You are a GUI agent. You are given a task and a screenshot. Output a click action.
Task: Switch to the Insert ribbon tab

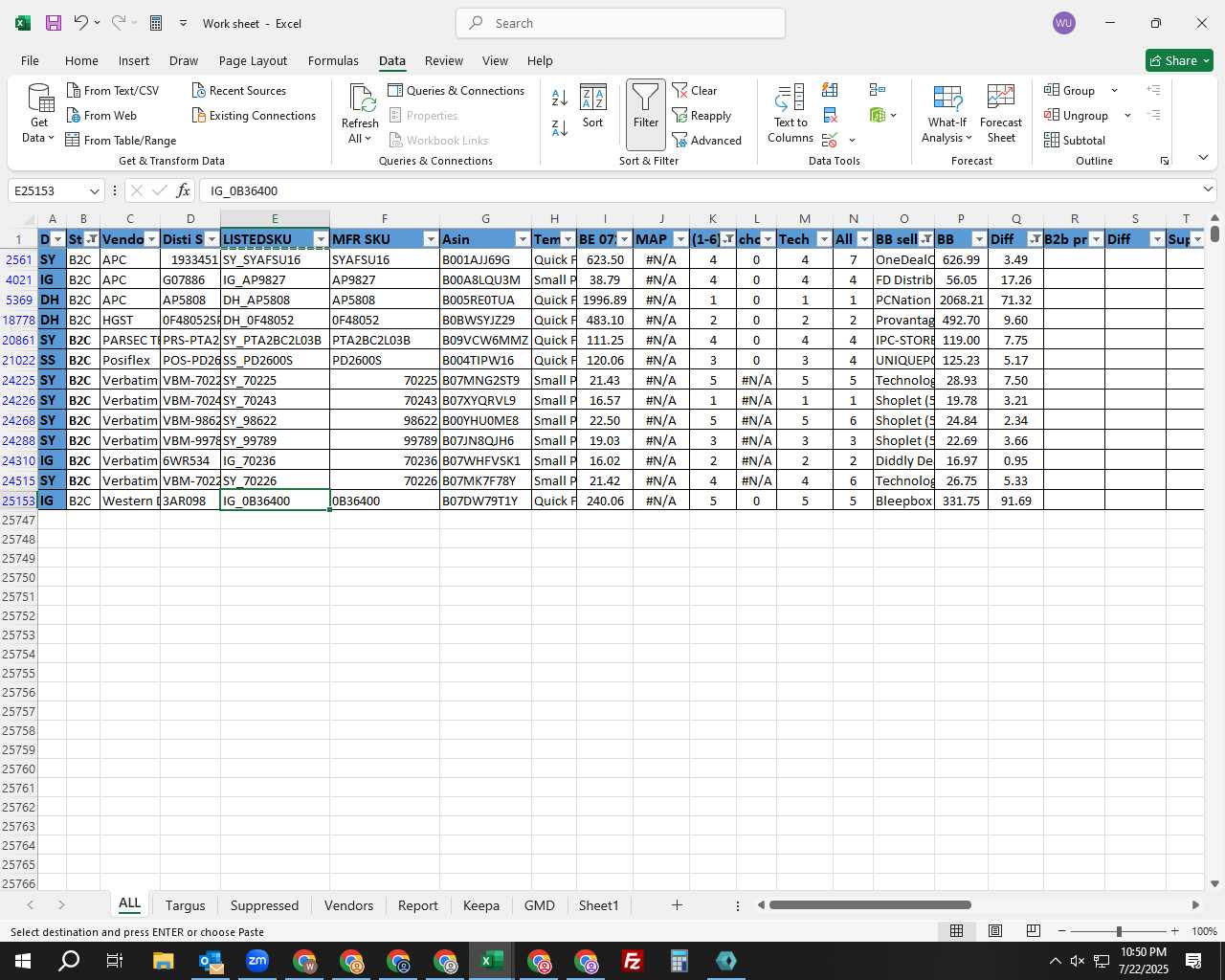pos(134,60)
